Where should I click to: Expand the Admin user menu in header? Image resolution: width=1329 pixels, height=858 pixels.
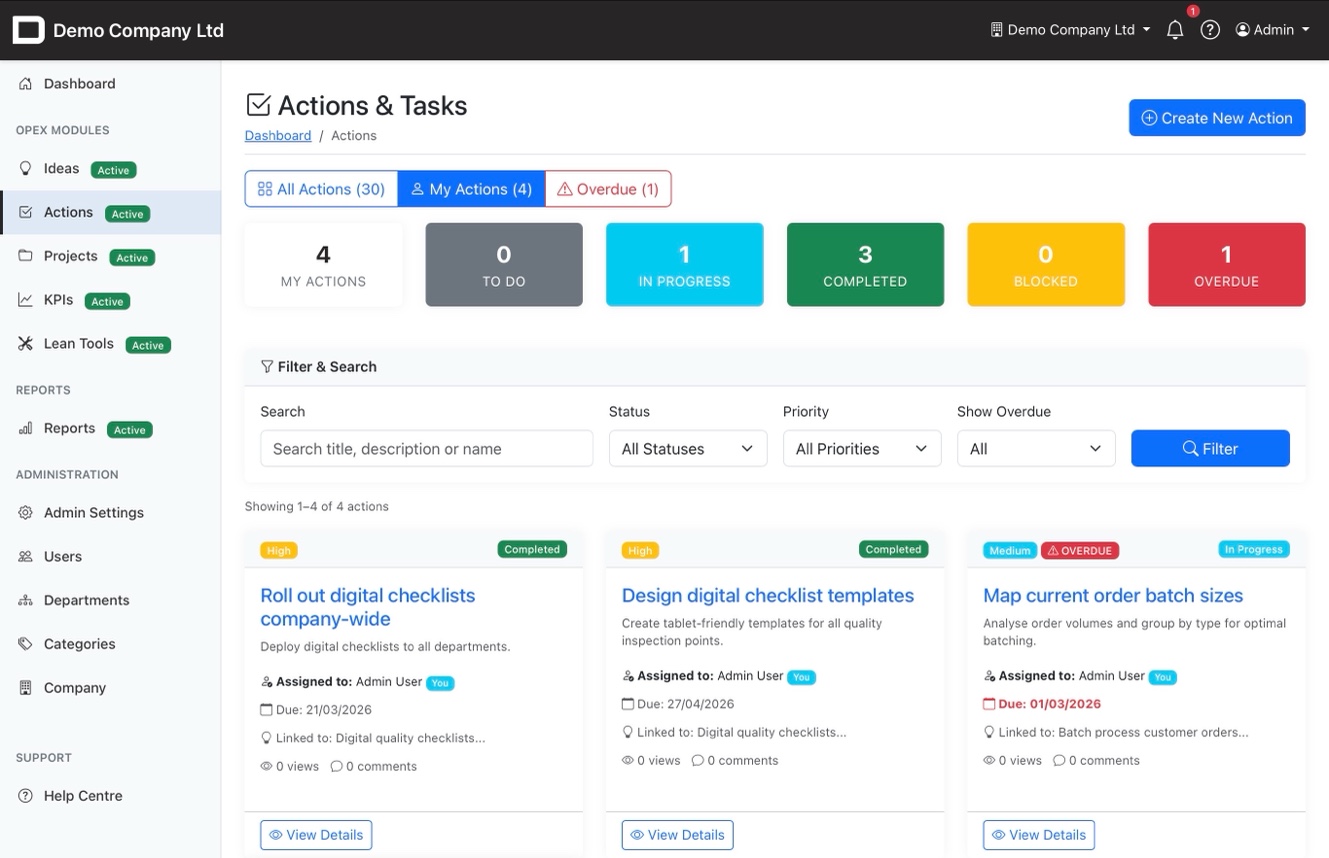click(1272, 30)
